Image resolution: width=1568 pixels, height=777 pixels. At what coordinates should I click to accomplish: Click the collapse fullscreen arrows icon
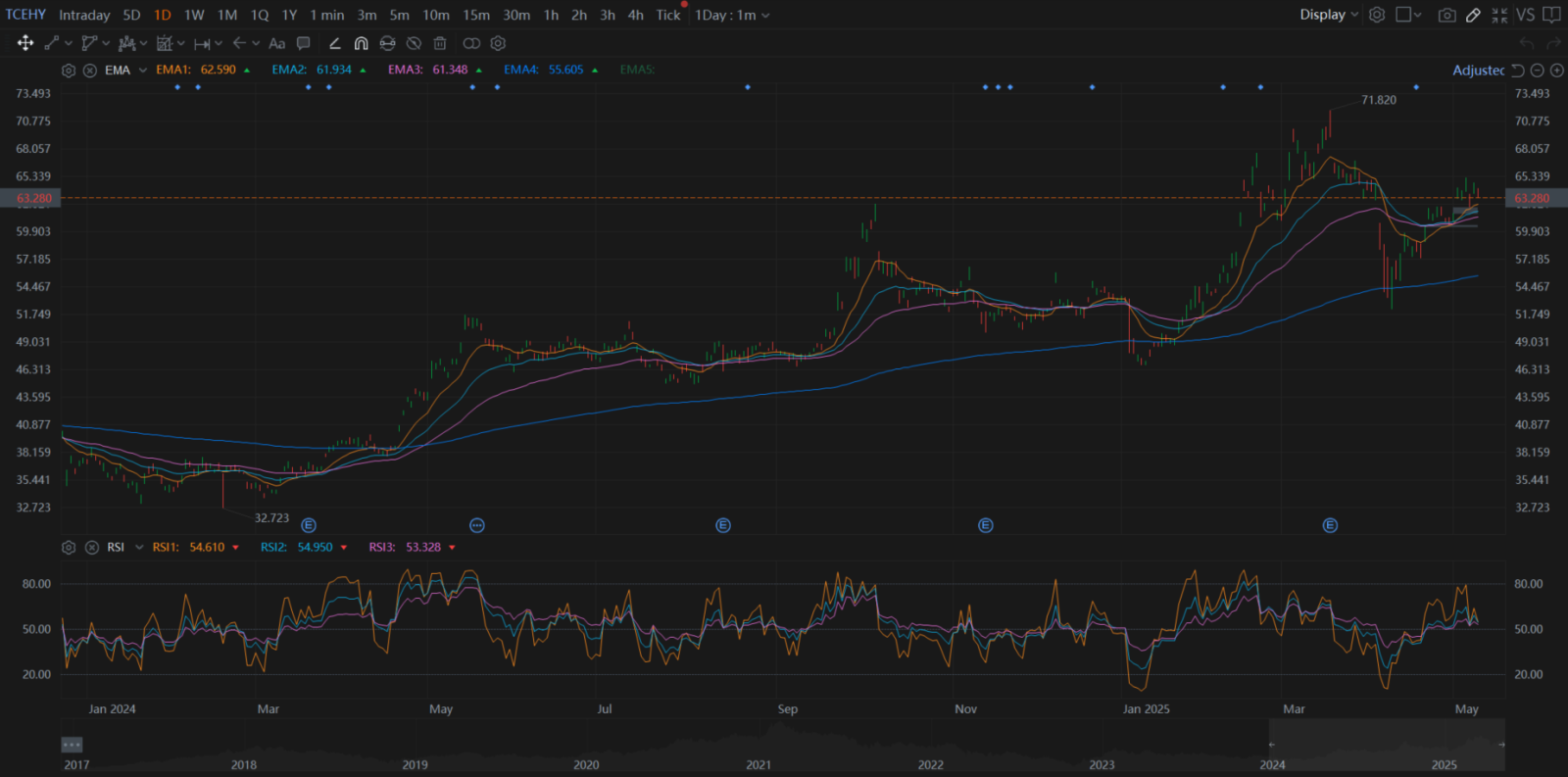tap(1499, 15)
